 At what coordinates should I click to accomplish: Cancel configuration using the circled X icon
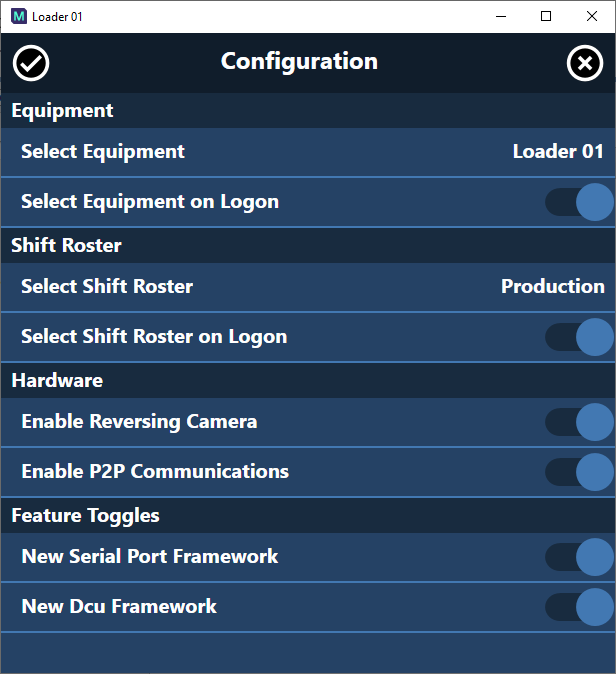click(x=585, y=63)
